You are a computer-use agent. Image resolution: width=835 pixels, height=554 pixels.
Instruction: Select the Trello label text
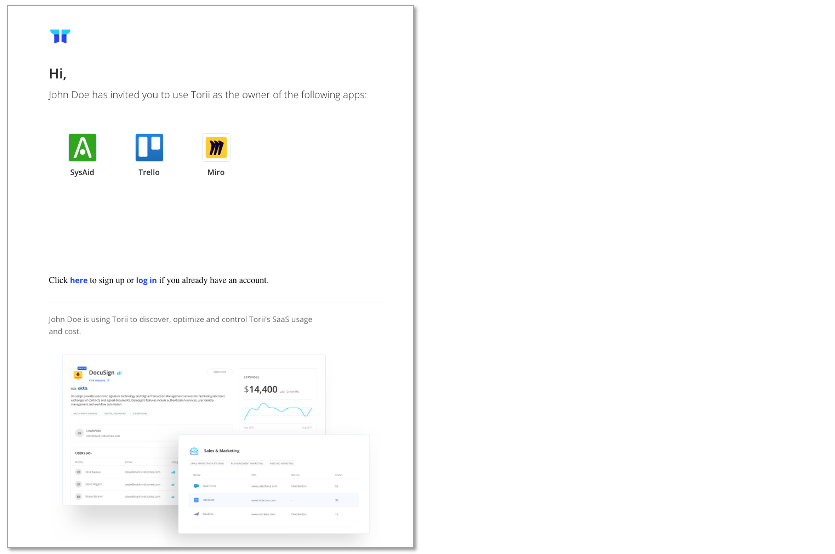click(149, 172)
